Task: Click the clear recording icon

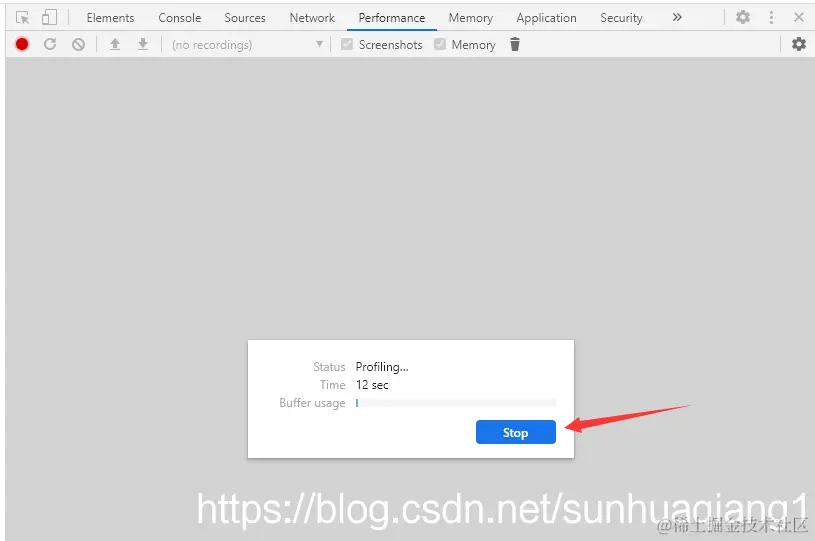Action: (x=78, y=45)
